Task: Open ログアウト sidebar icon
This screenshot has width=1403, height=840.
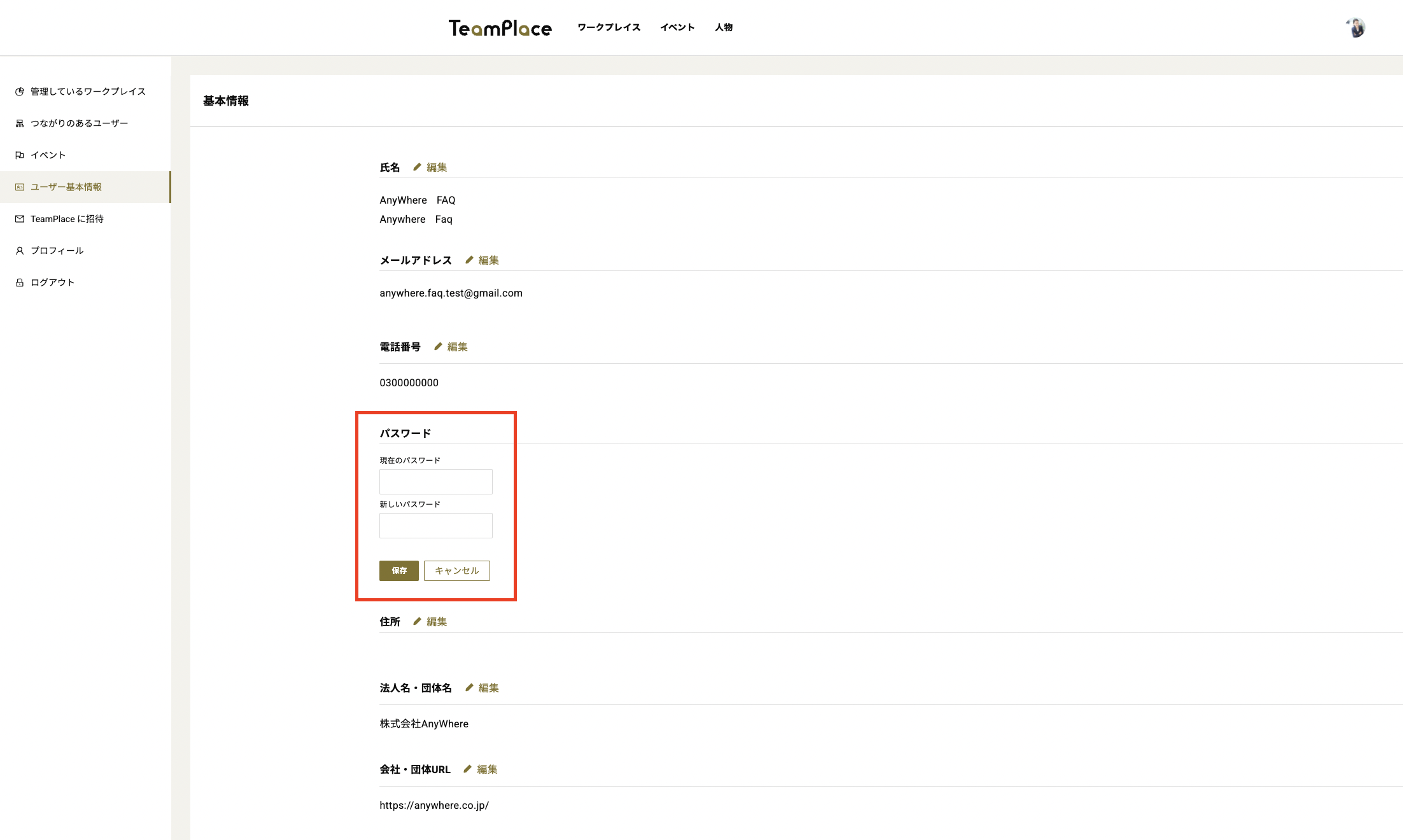Action: tap(19, 282)
